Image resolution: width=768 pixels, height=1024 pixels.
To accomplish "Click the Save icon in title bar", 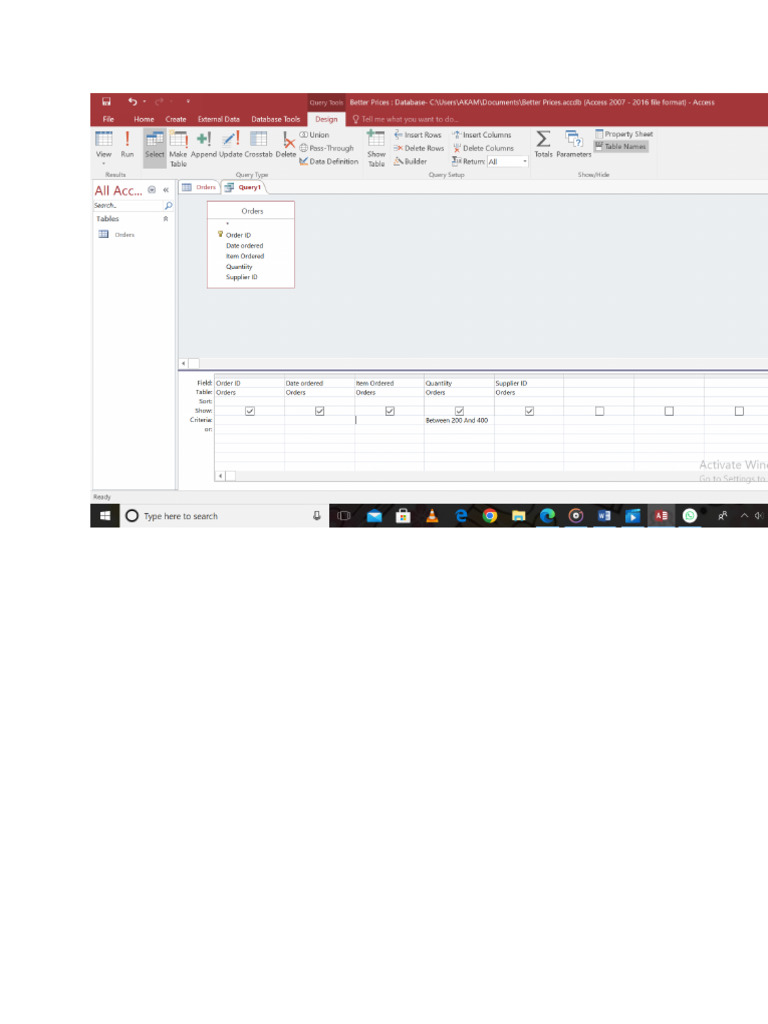I will (106, 102).
